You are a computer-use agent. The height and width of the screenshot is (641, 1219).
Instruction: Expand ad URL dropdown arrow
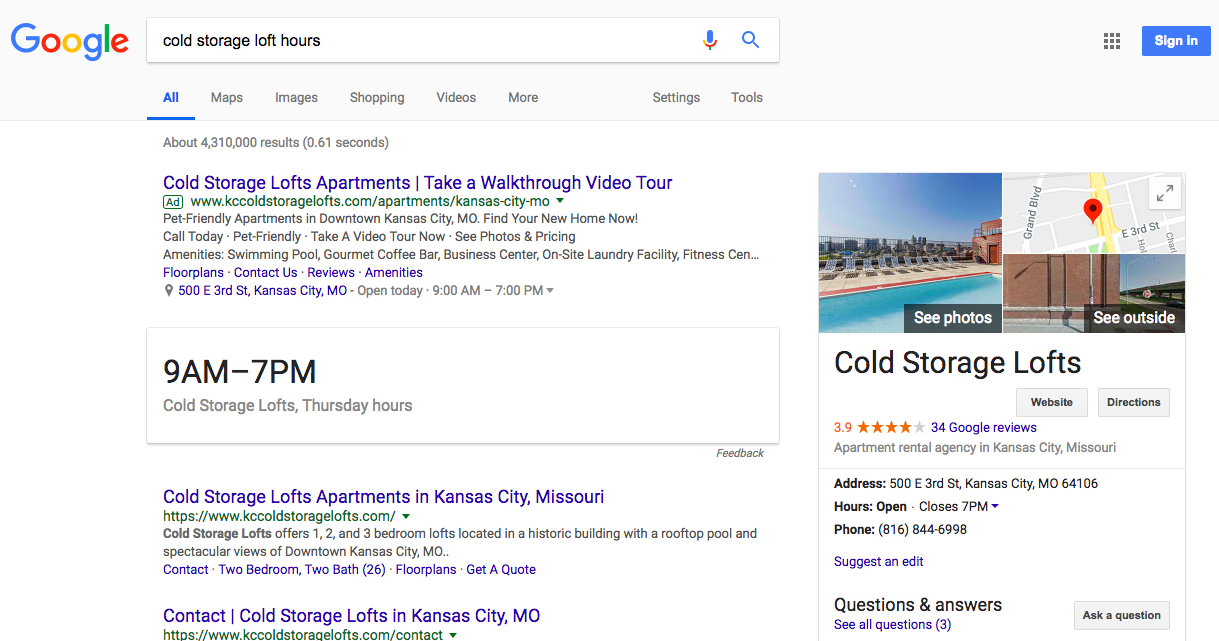click(x=560, y=201)
